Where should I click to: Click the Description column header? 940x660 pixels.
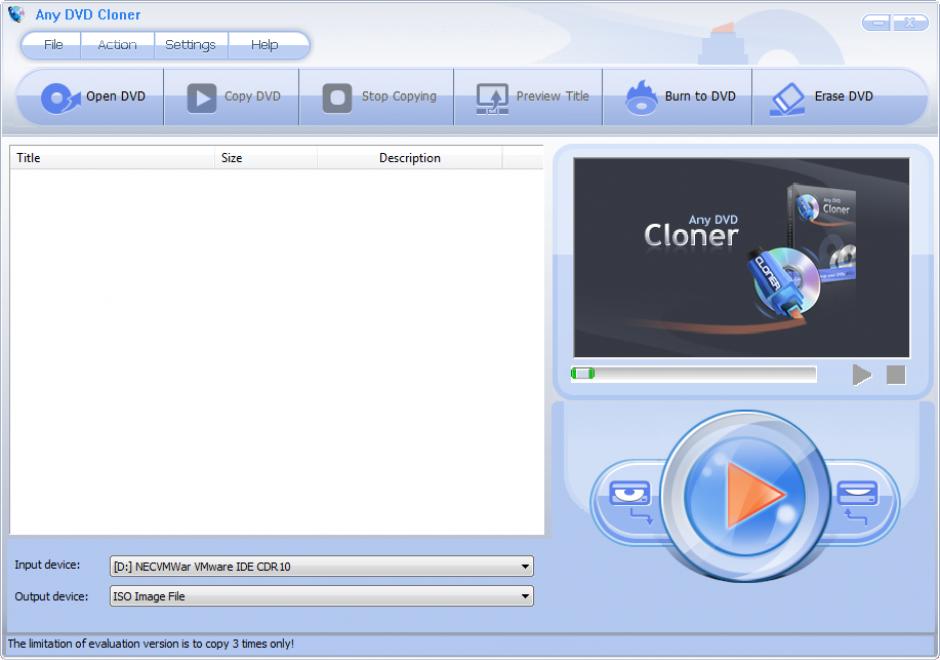click(x=410, y=158)
